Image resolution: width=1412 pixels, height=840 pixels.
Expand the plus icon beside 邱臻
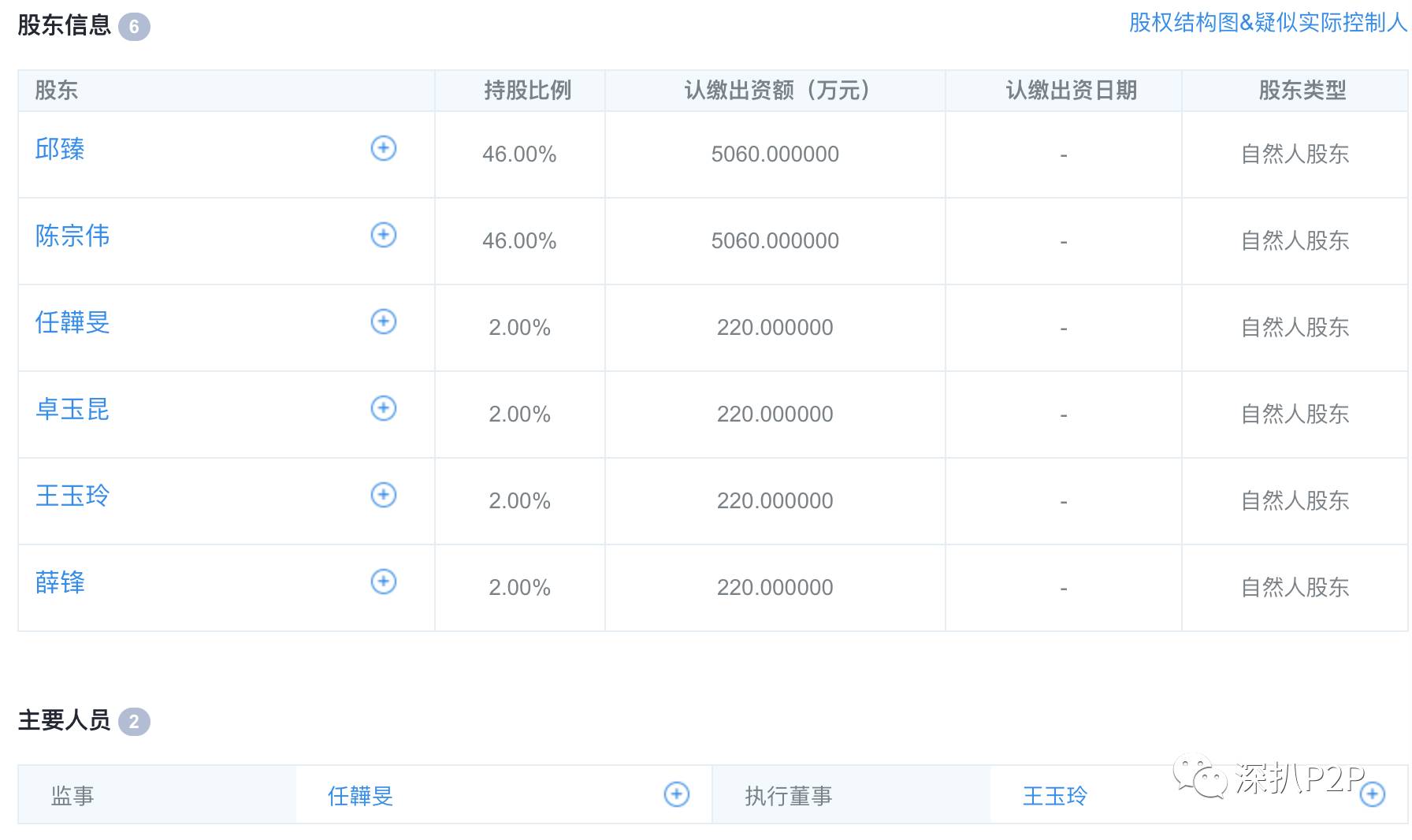click(x=384, y=148)
